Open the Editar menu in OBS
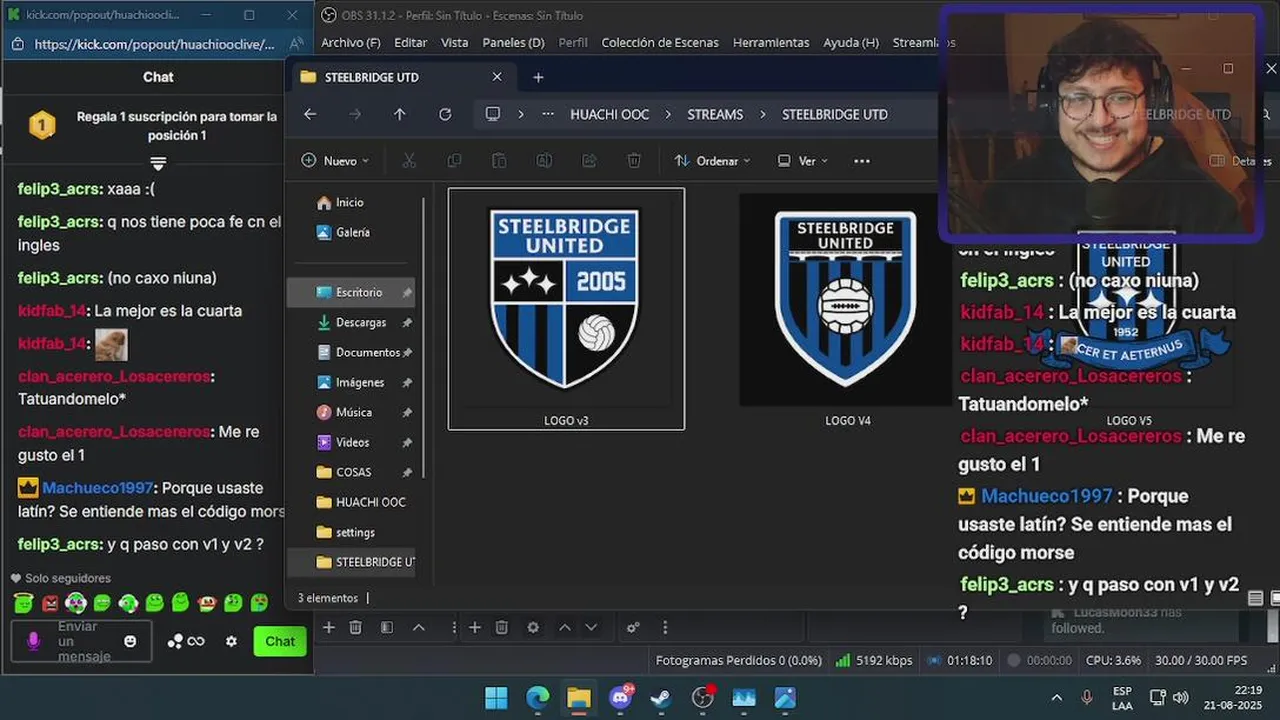The height and width of the screenshot is (720, 1280). [411, 43]
